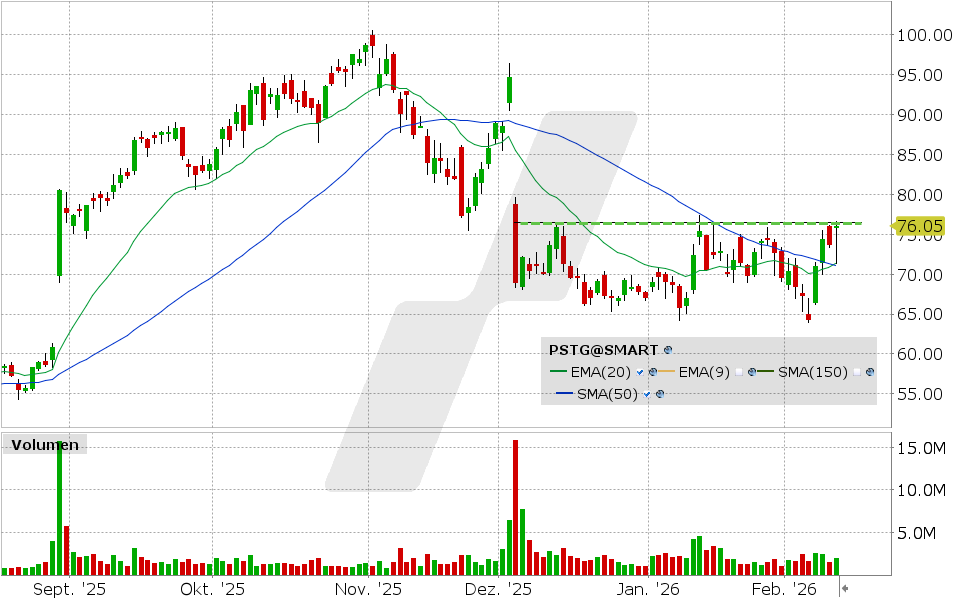Open settings for the SMA(50) indicator

[x=659, y=394]
